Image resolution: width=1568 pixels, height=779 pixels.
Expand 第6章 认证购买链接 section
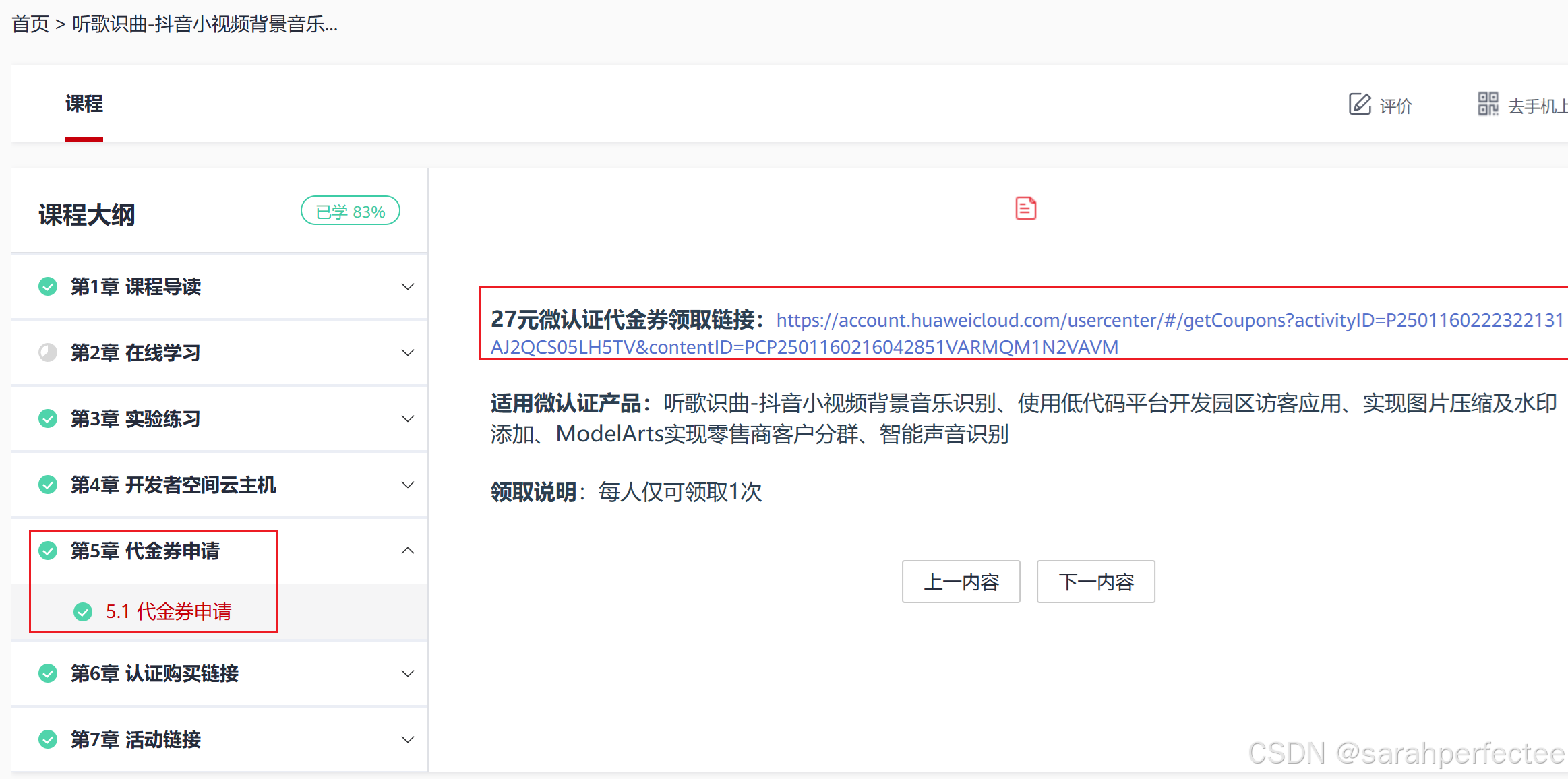[x=407, y=673]
